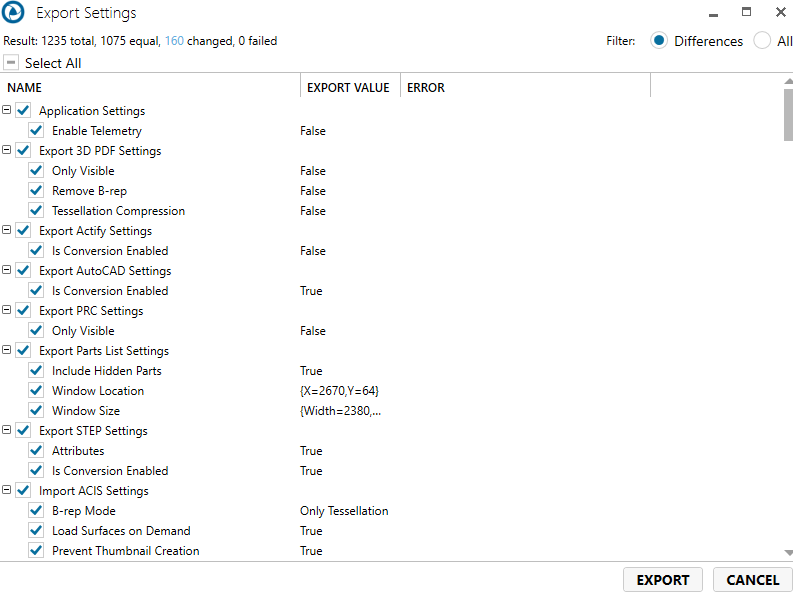Select the Window Location tree row
This screenshot has width=793, height=592.
pos(98,391)
